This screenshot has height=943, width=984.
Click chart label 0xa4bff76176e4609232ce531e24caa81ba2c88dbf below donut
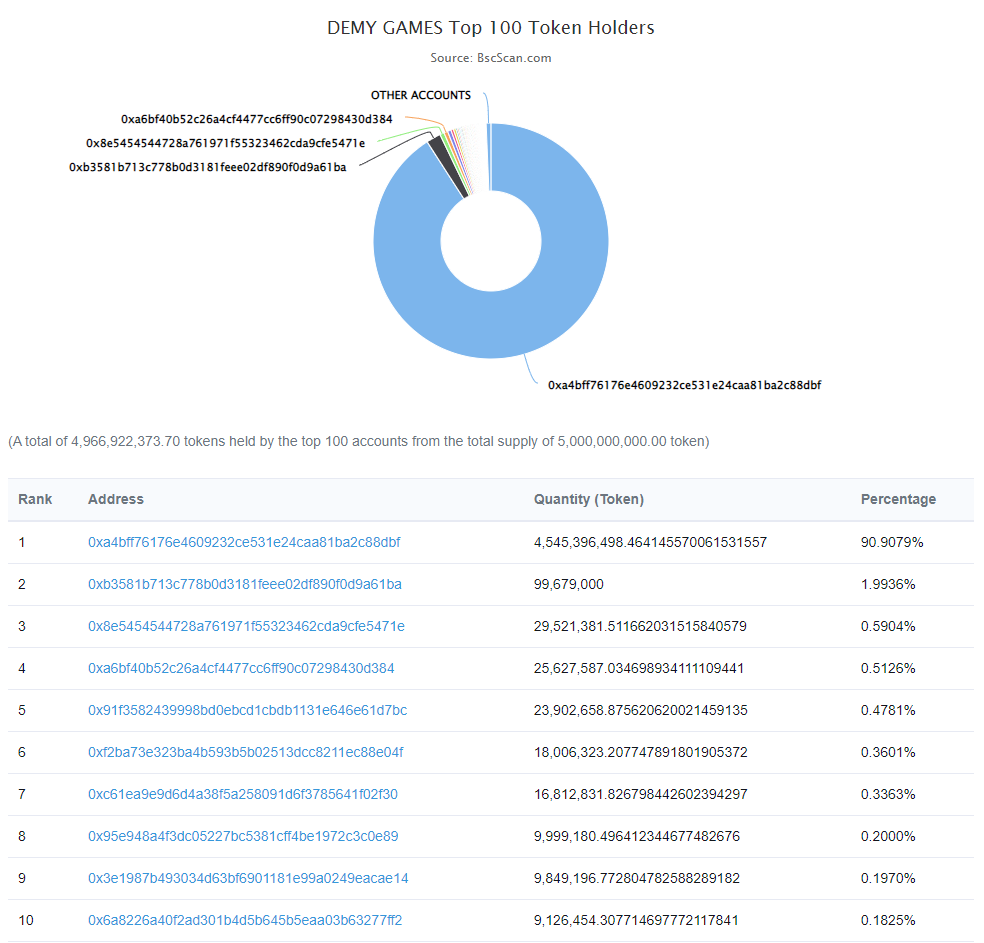pos(684,385)
